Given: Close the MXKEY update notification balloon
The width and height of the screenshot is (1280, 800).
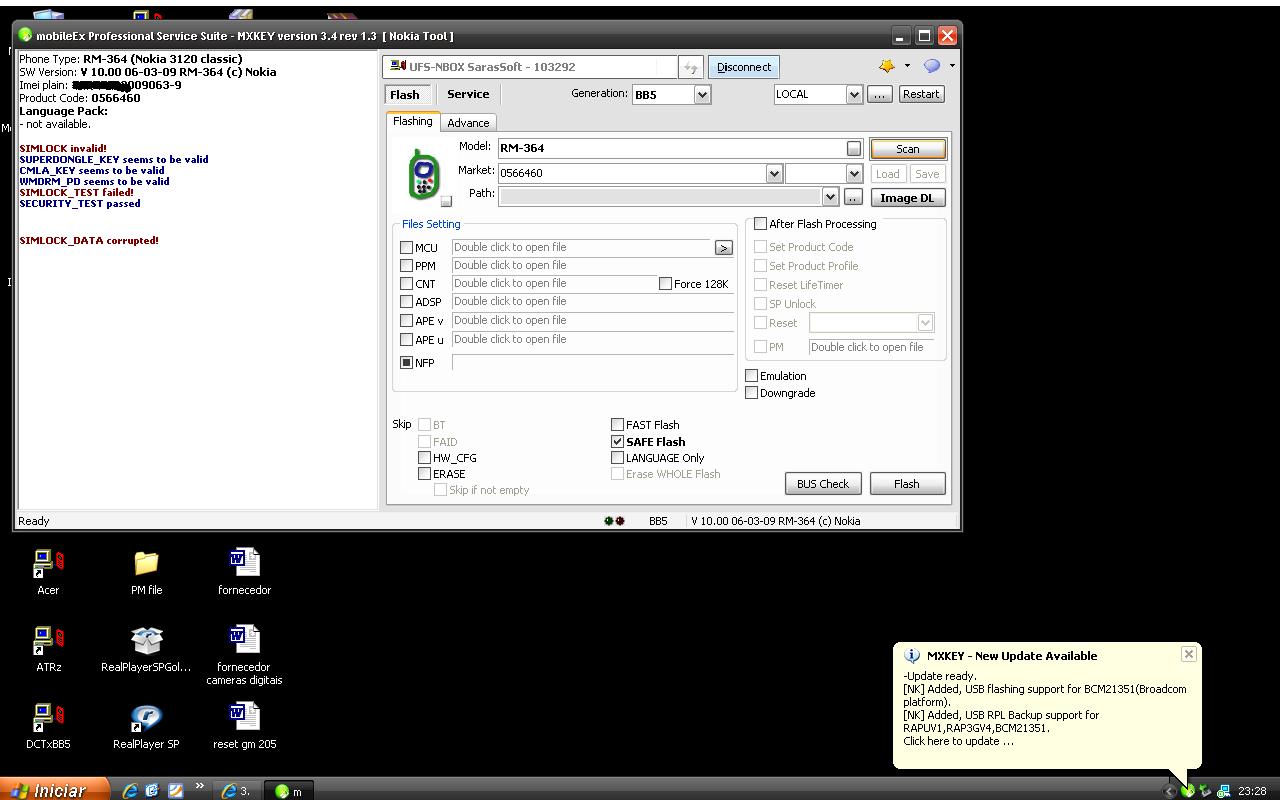Looking at the screenshot, I should point(1188,654).
